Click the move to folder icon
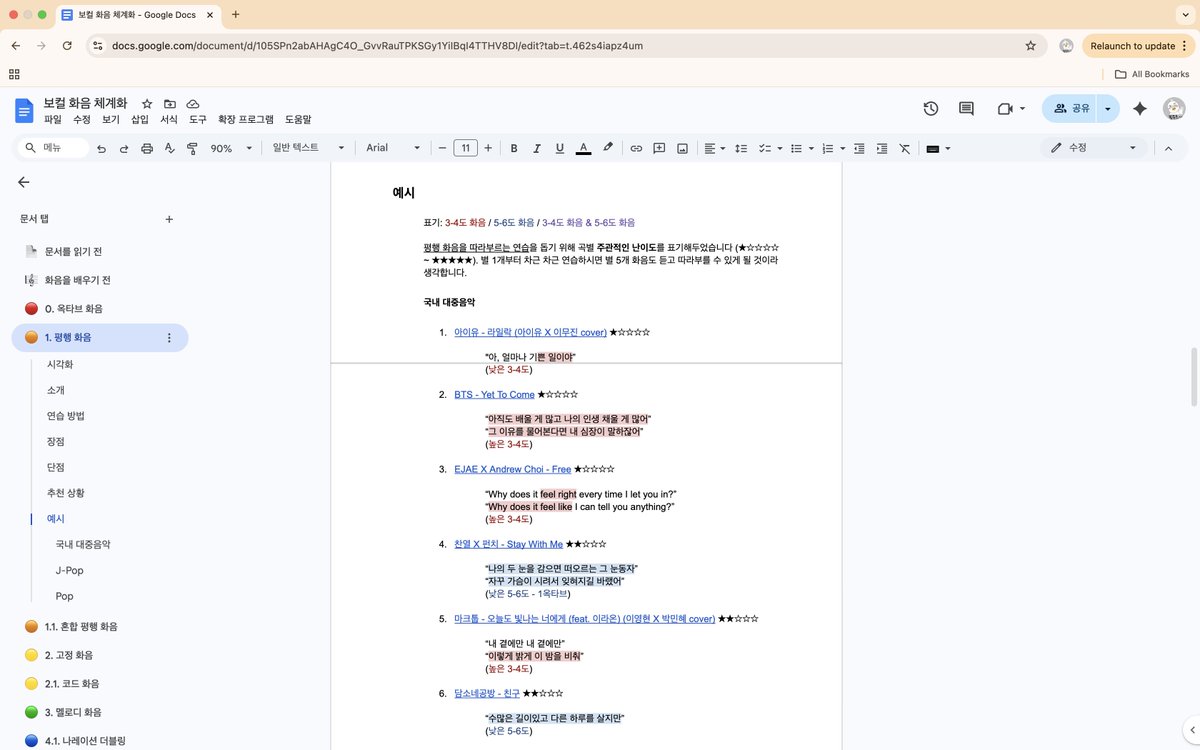 point(170,104)
